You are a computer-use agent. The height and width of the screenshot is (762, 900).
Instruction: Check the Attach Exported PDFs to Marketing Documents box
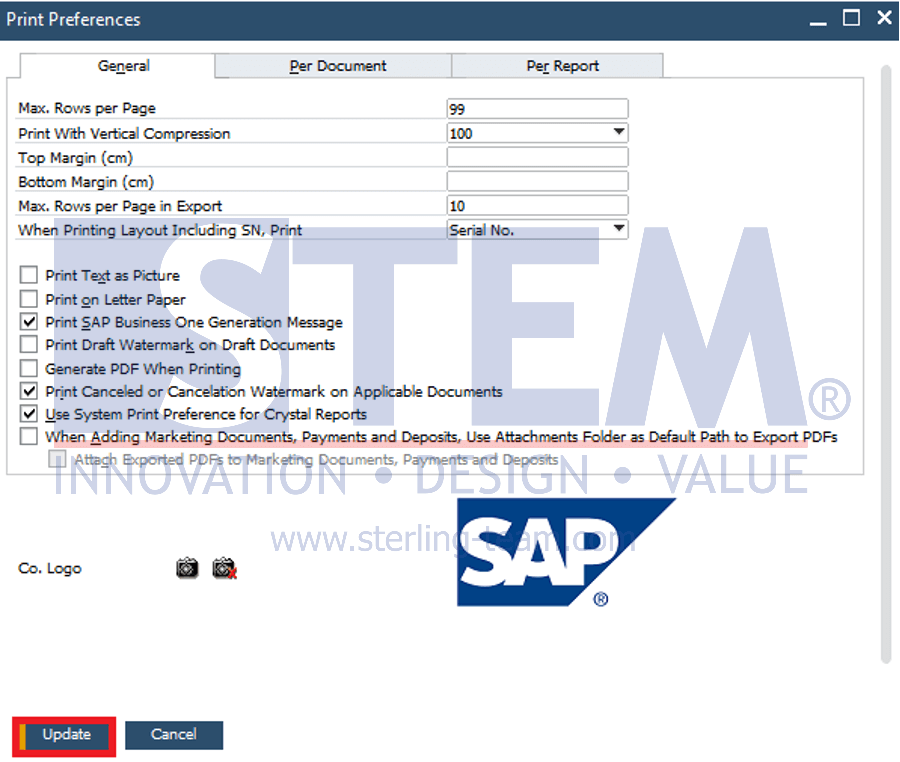pyautogui.click(x=57, y=458)
